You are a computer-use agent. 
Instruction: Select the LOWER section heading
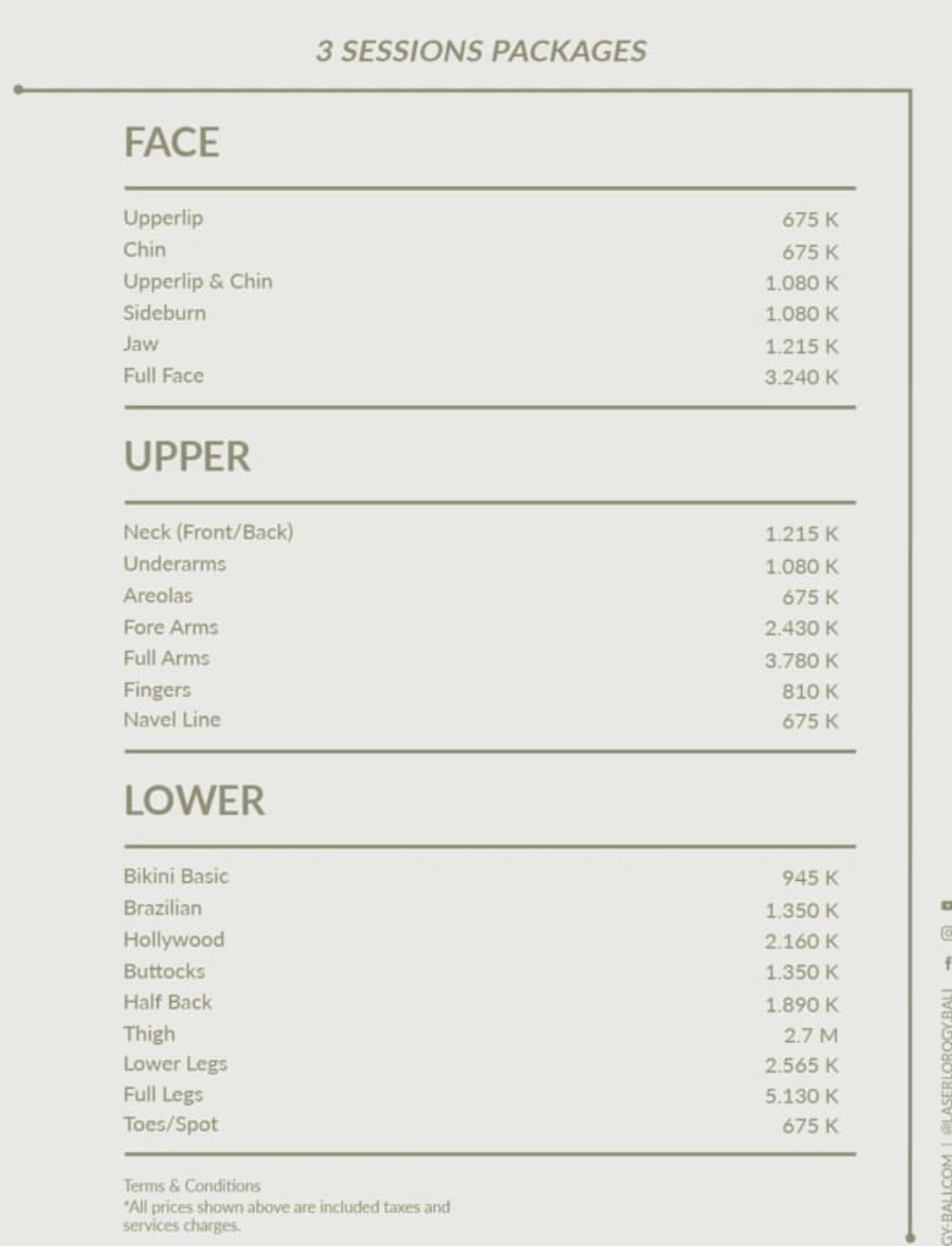pos(194,801)
